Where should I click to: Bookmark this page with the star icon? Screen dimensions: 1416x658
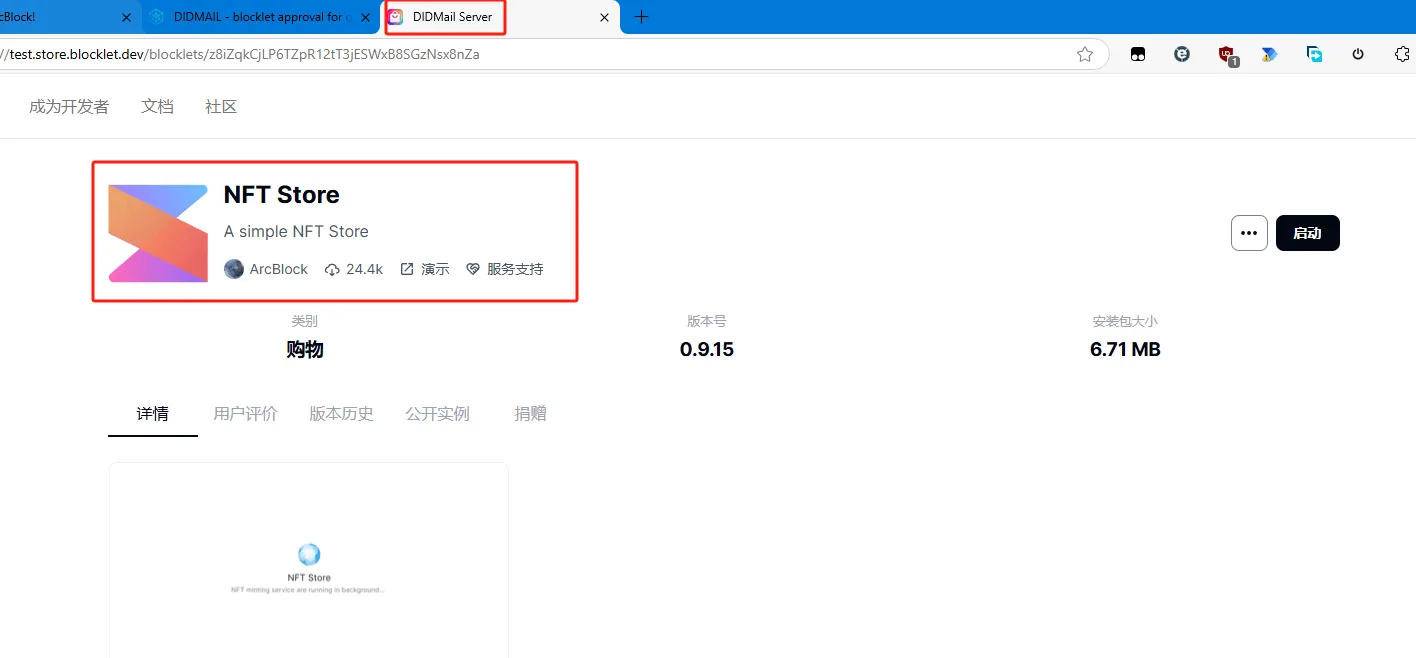pyautogui.click(x=1085, y=55)
